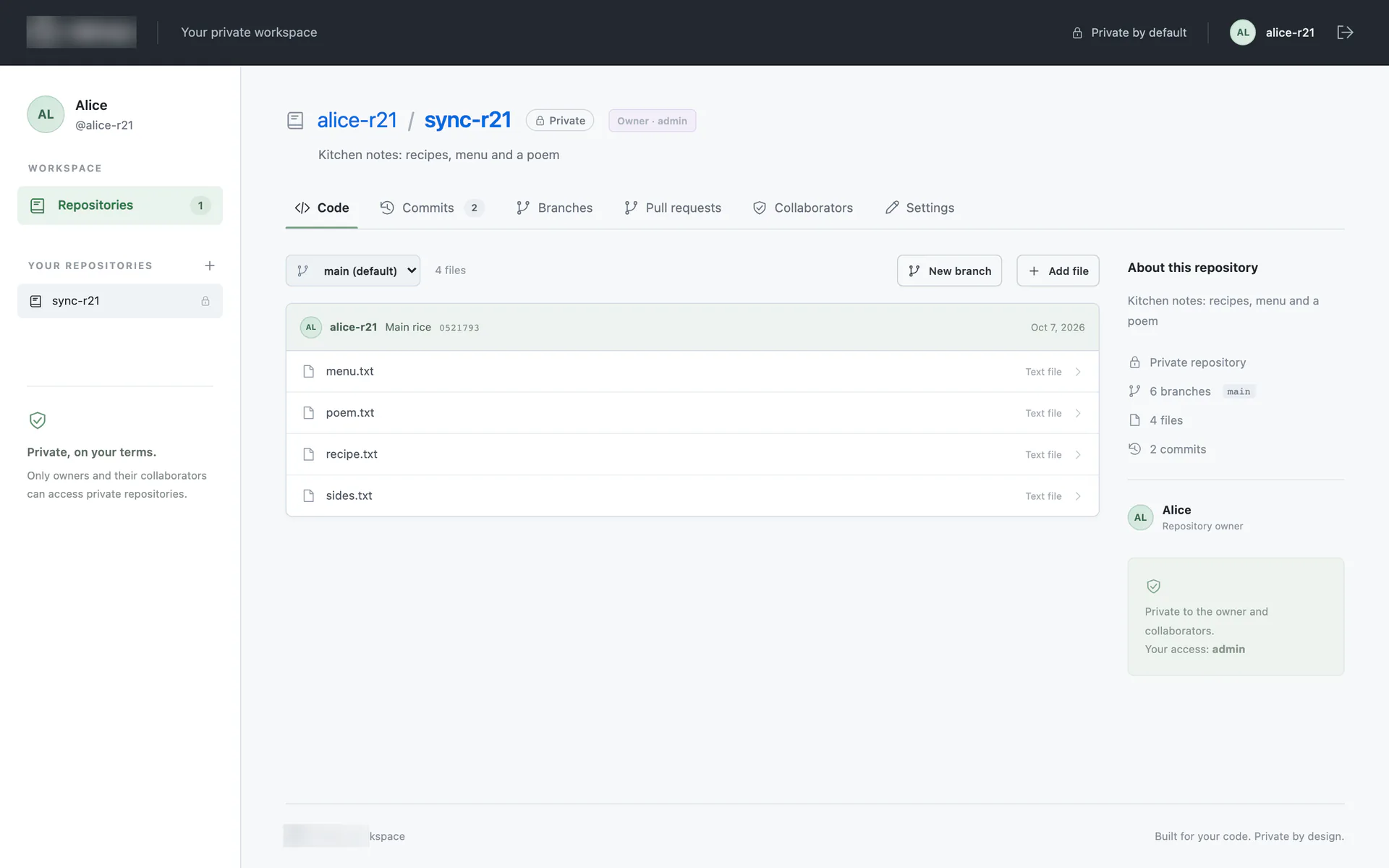Expand the poem.txt row chevron
The image size is (1389, 868).
1078,413
